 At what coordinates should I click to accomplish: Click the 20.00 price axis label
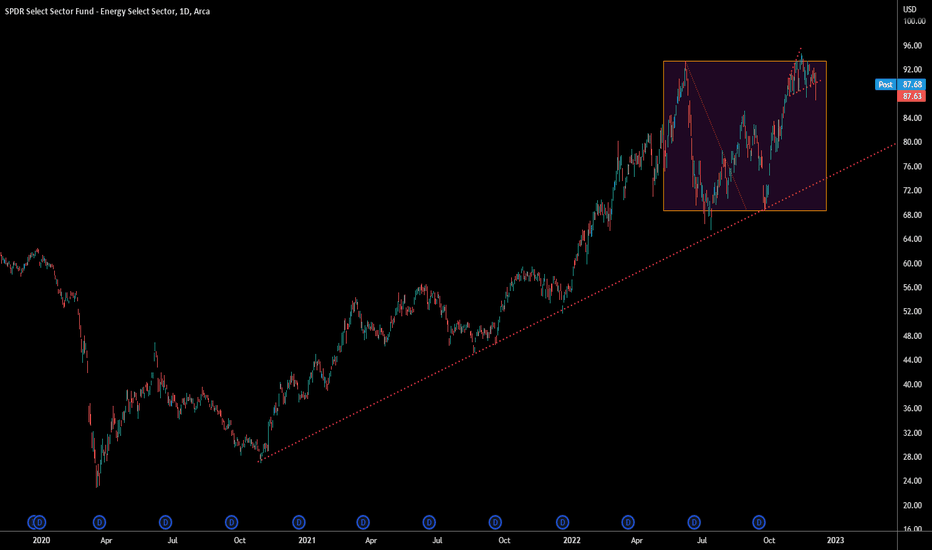(x=912, y=505)
